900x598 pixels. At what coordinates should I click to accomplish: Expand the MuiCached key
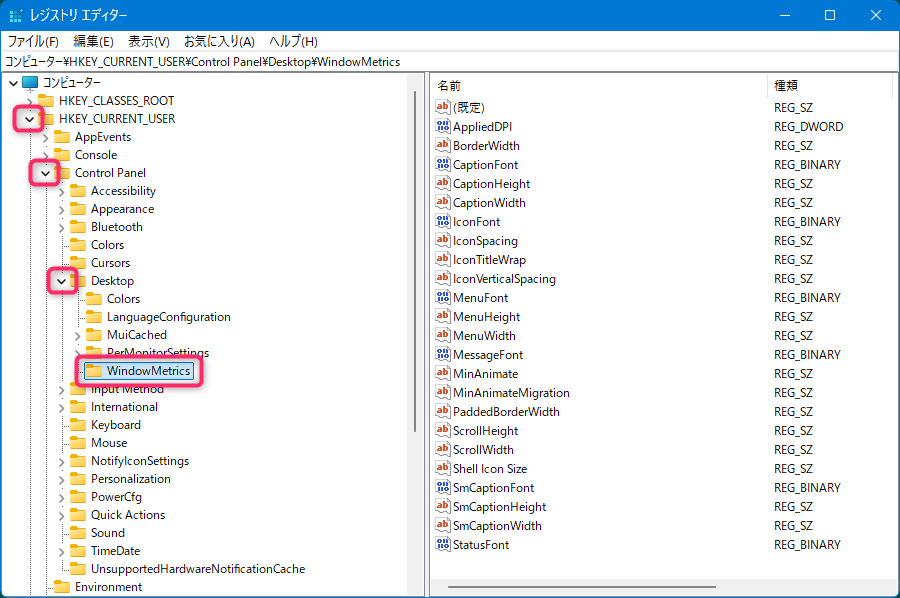point(77,335)
